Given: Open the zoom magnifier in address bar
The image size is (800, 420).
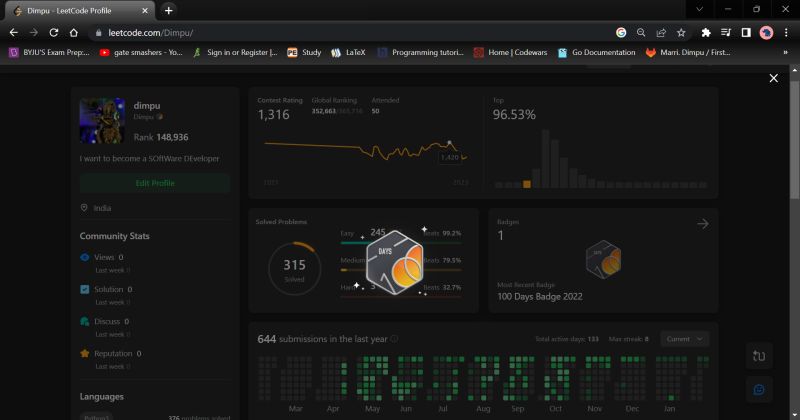Looking at the screenshot, I should pyautogui.click(x=641, y=33).
